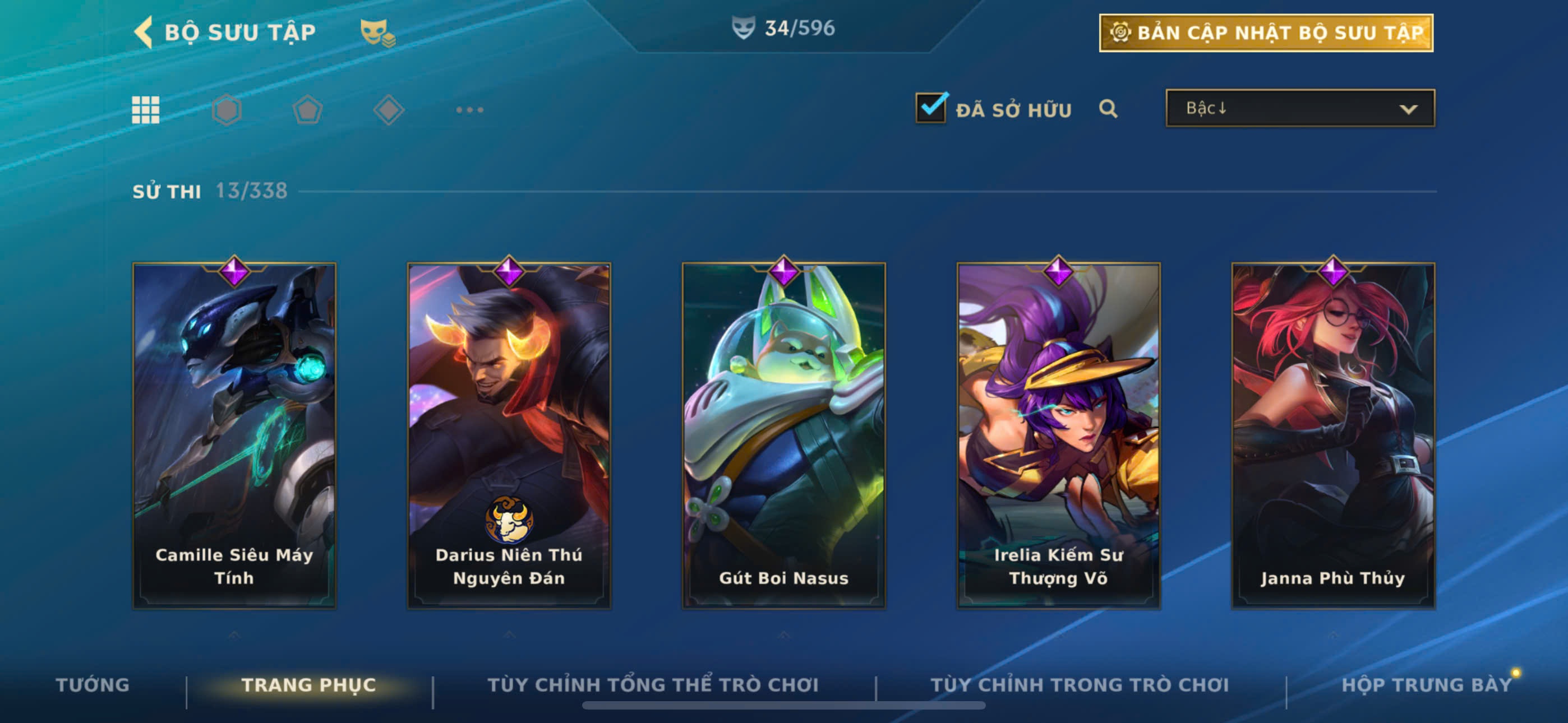The height and width of the screenshot is (723, 1568).
Task: Open the Tùy Chỉnh Trong Trò Chơi tab
Action: click(x=1079, y=685)
